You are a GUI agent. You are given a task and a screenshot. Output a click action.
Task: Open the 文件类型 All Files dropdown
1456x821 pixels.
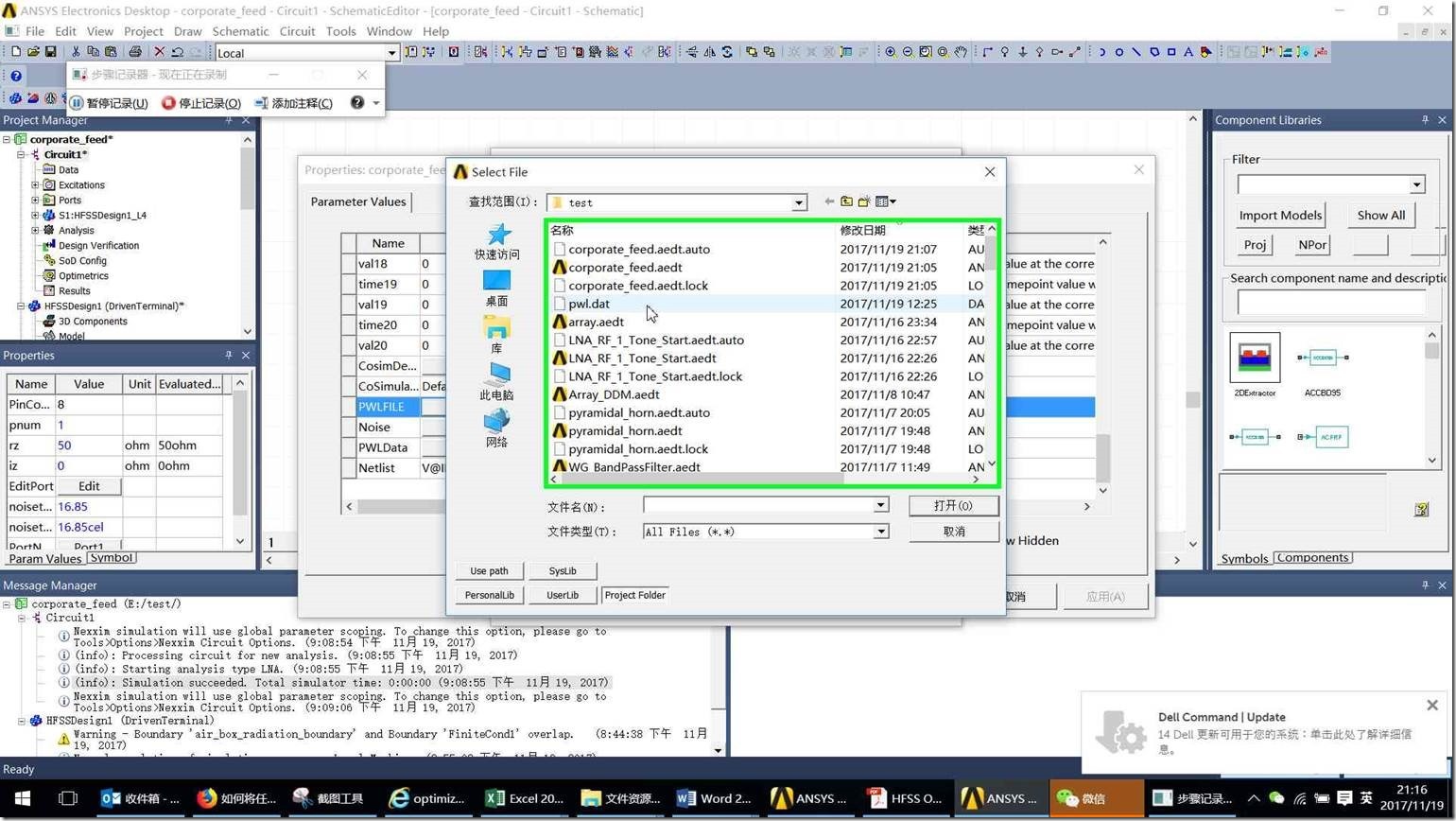(880, 532)
